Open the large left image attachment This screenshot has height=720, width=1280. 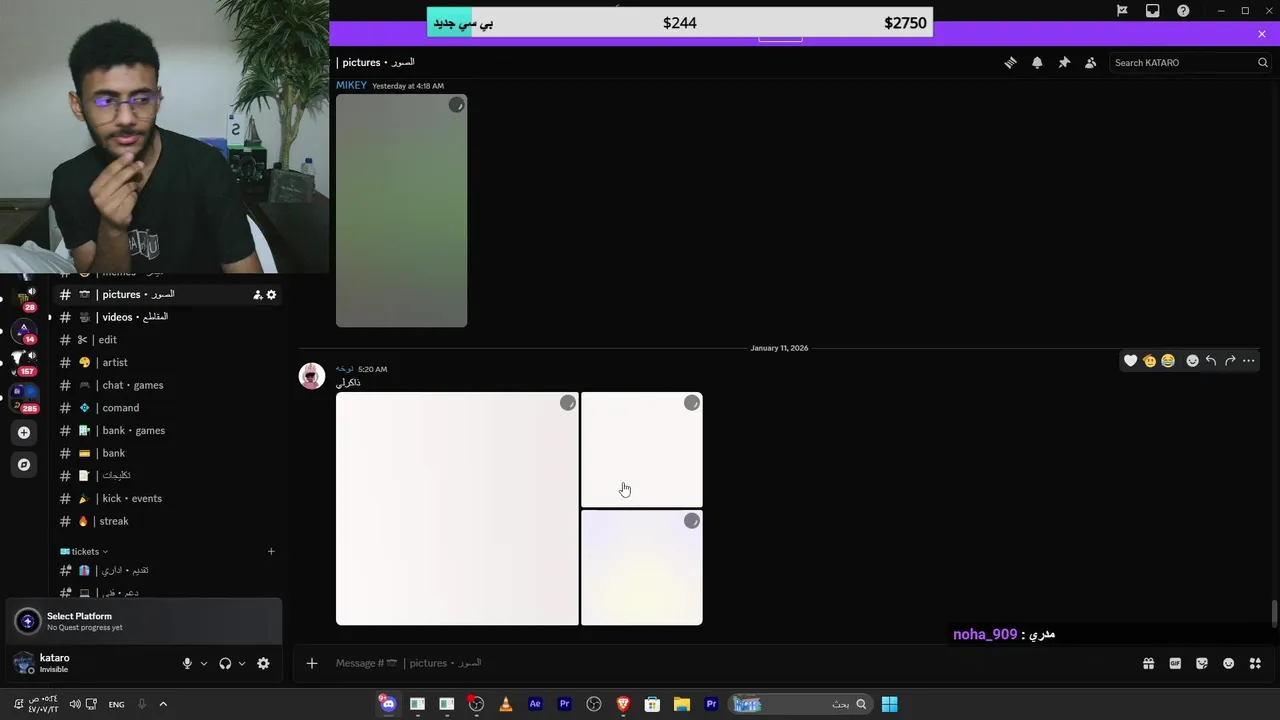coord(457,509)
